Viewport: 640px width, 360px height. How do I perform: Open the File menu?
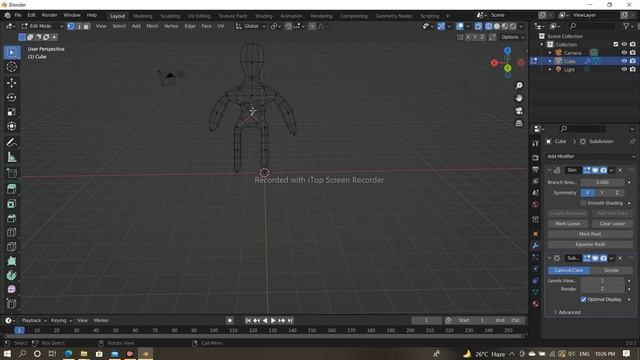[18, 15]
